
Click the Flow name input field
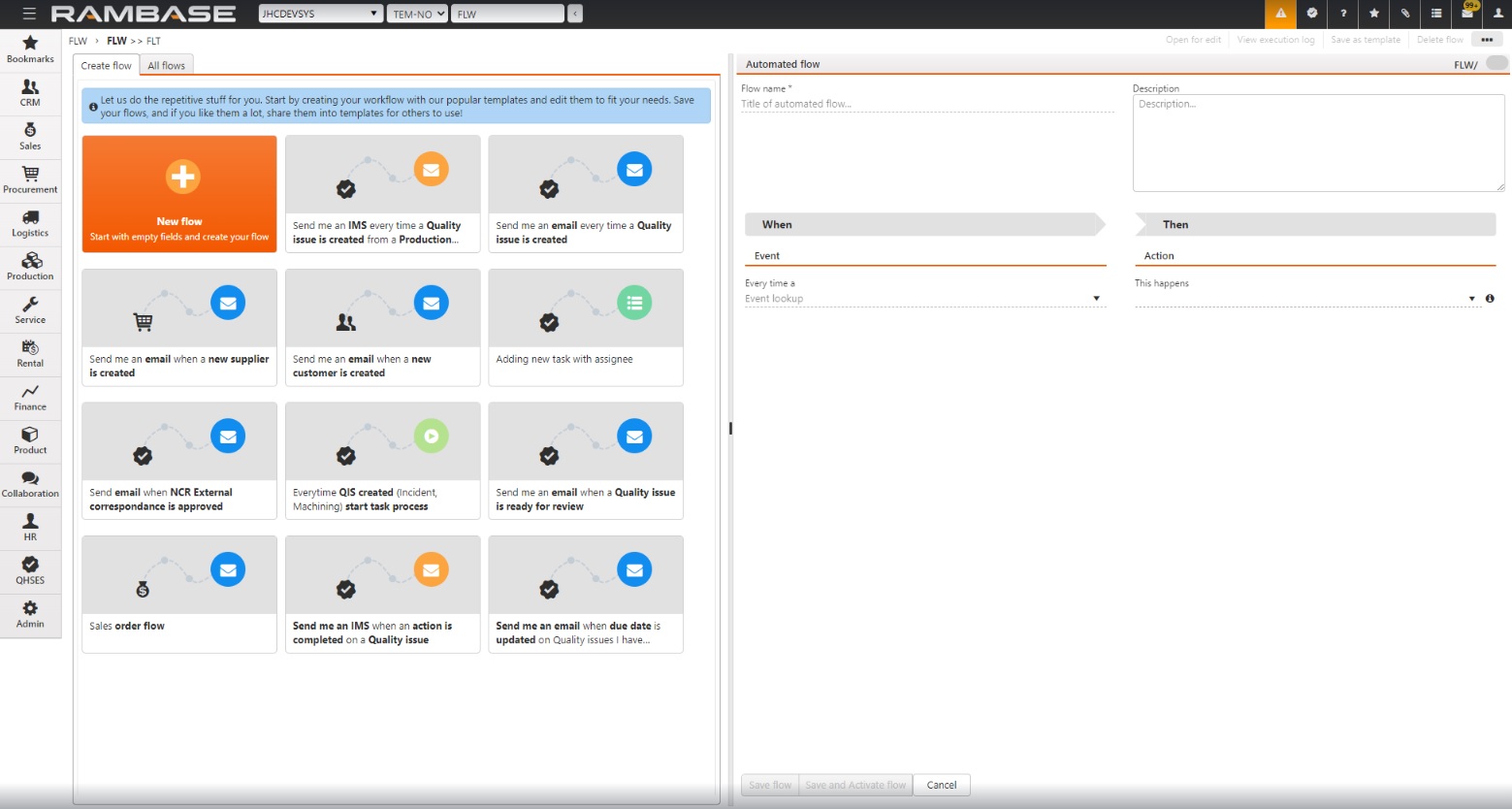click(x=926, y=104)
